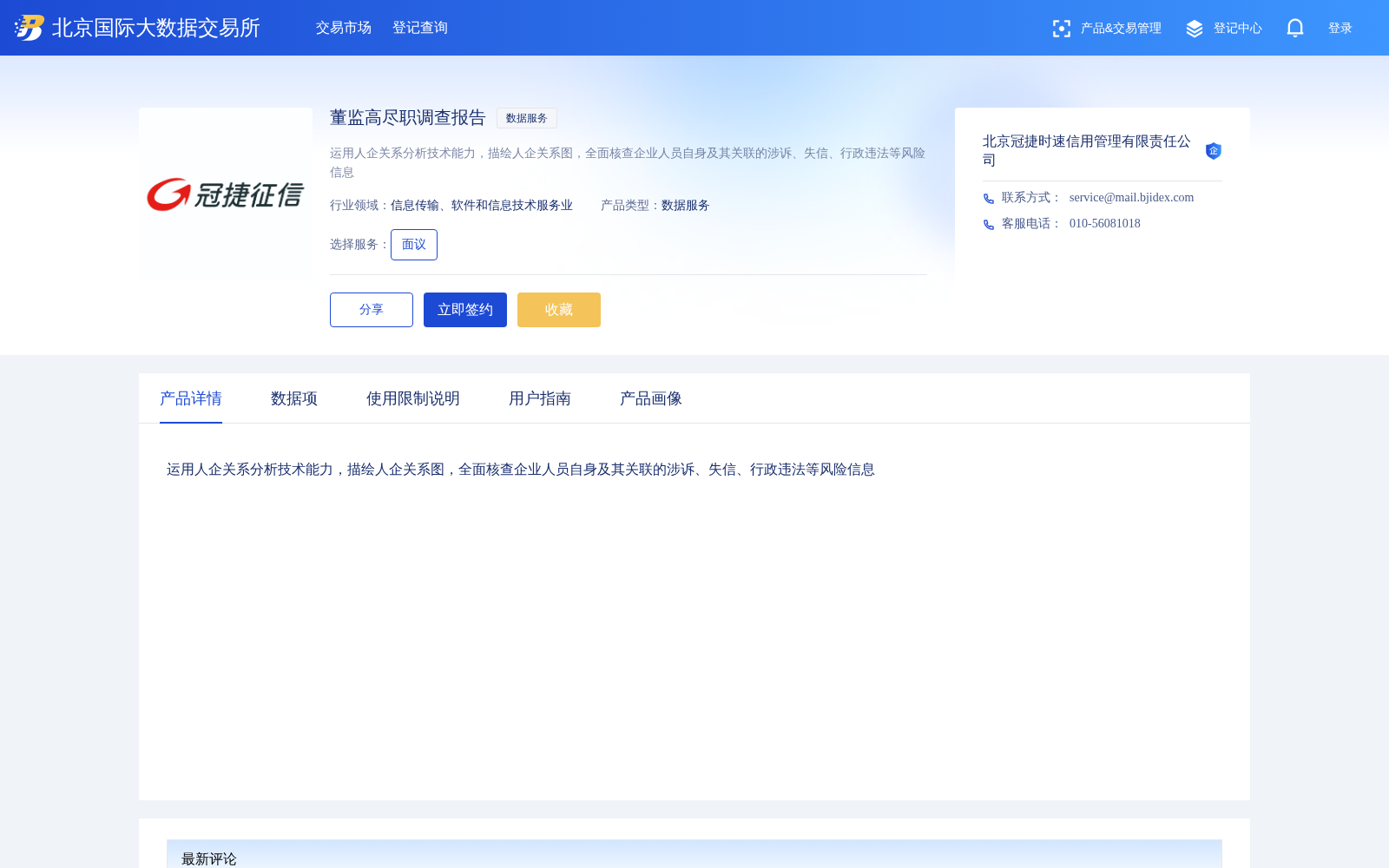Screen dimensions: 1389x868
Task: Click the product detail description paragraph
Action: click(x=521, y=470)
